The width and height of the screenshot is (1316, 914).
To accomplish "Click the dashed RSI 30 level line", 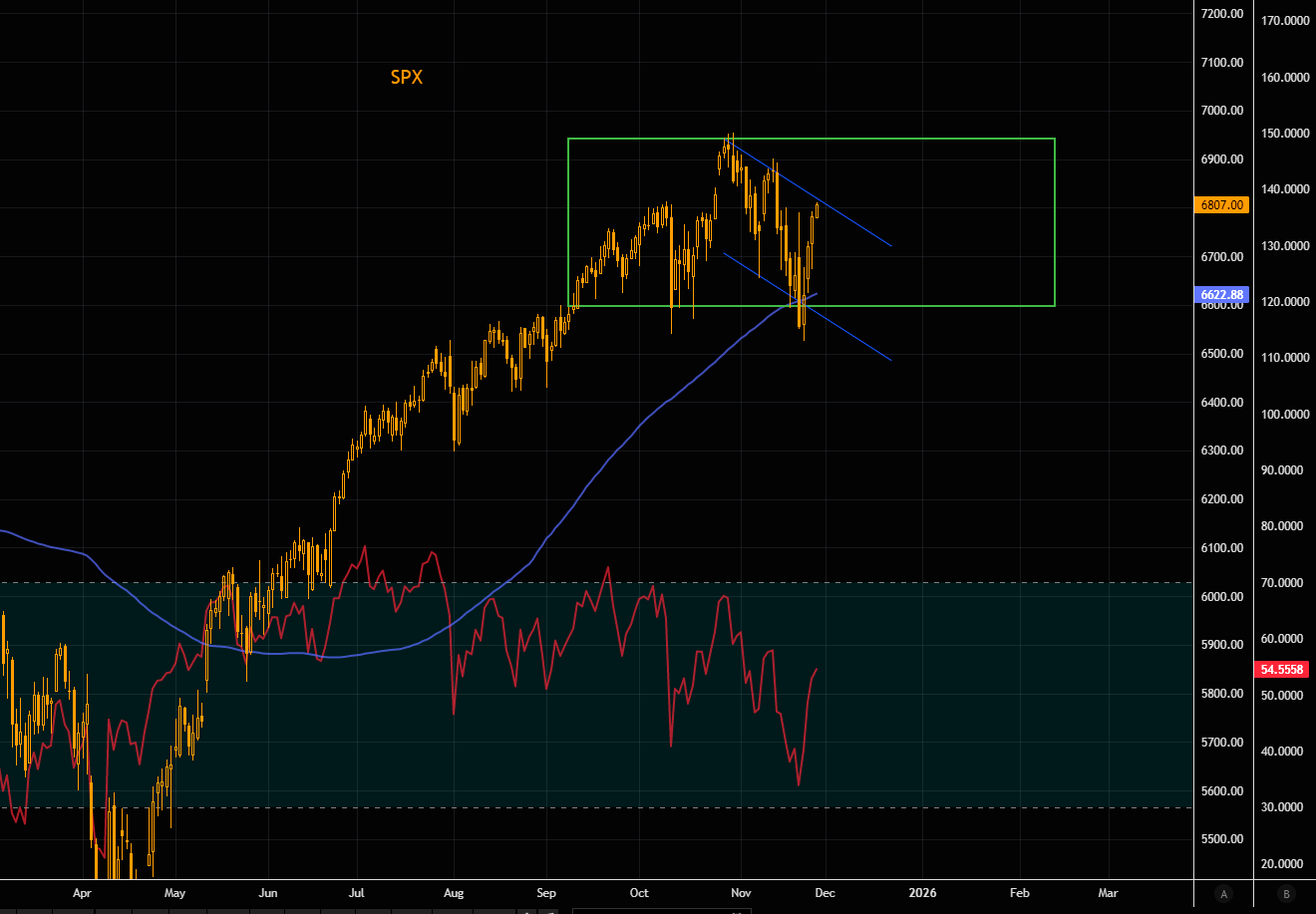I will click(x=897, y=807).
